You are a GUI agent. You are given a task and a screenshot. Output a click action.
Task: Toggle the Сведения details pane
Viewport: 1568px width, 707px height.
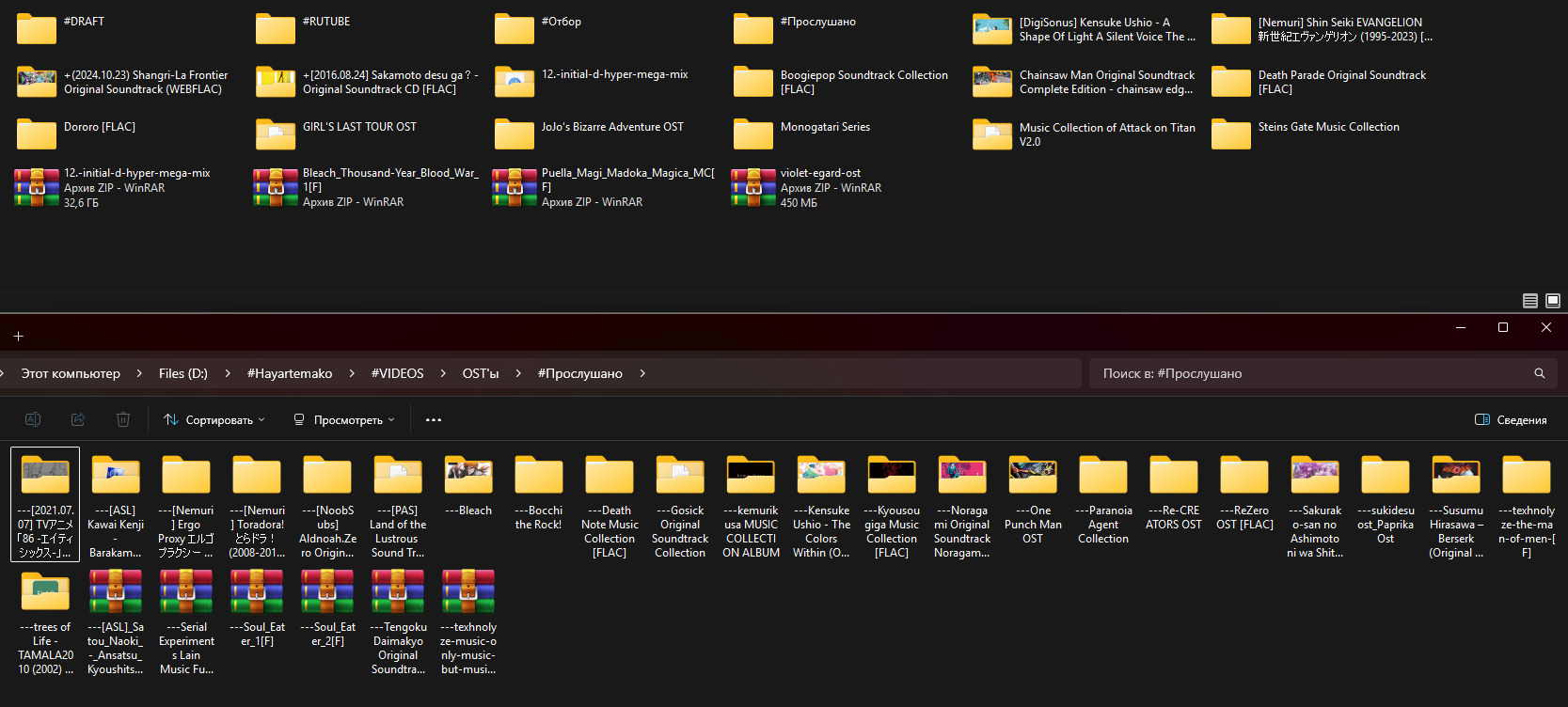coord(1511,420)
